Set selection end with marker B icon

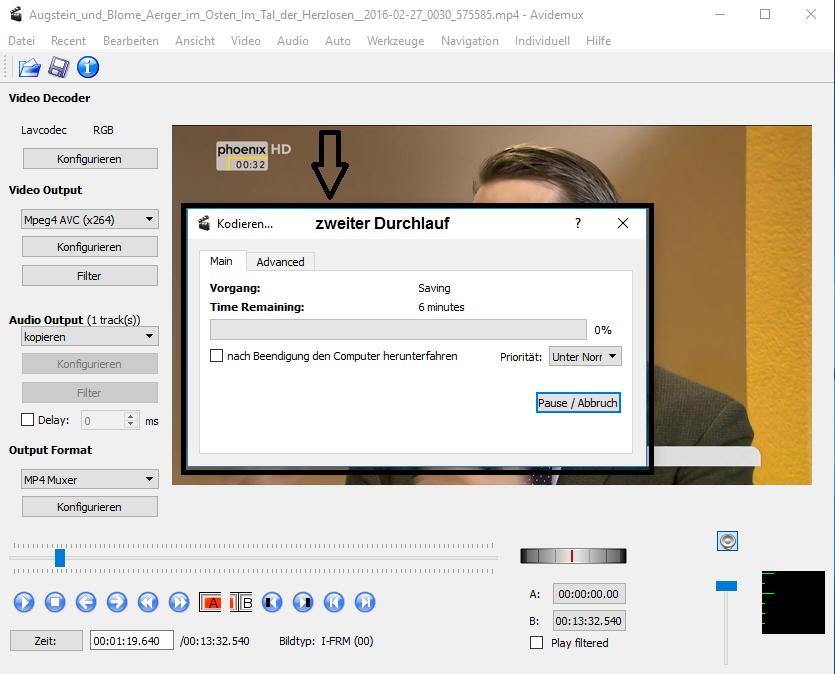[242, 602]
